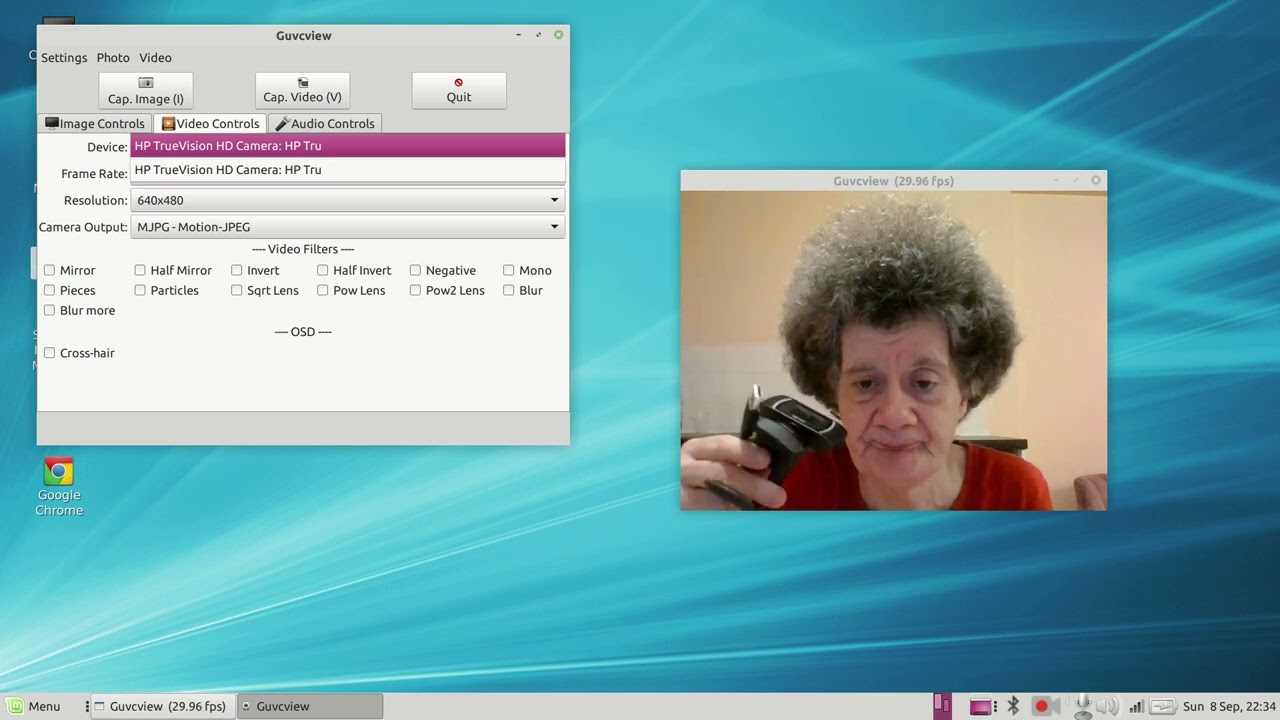Select the plain Guvcview taskbar entry

[x=310, y=706]
